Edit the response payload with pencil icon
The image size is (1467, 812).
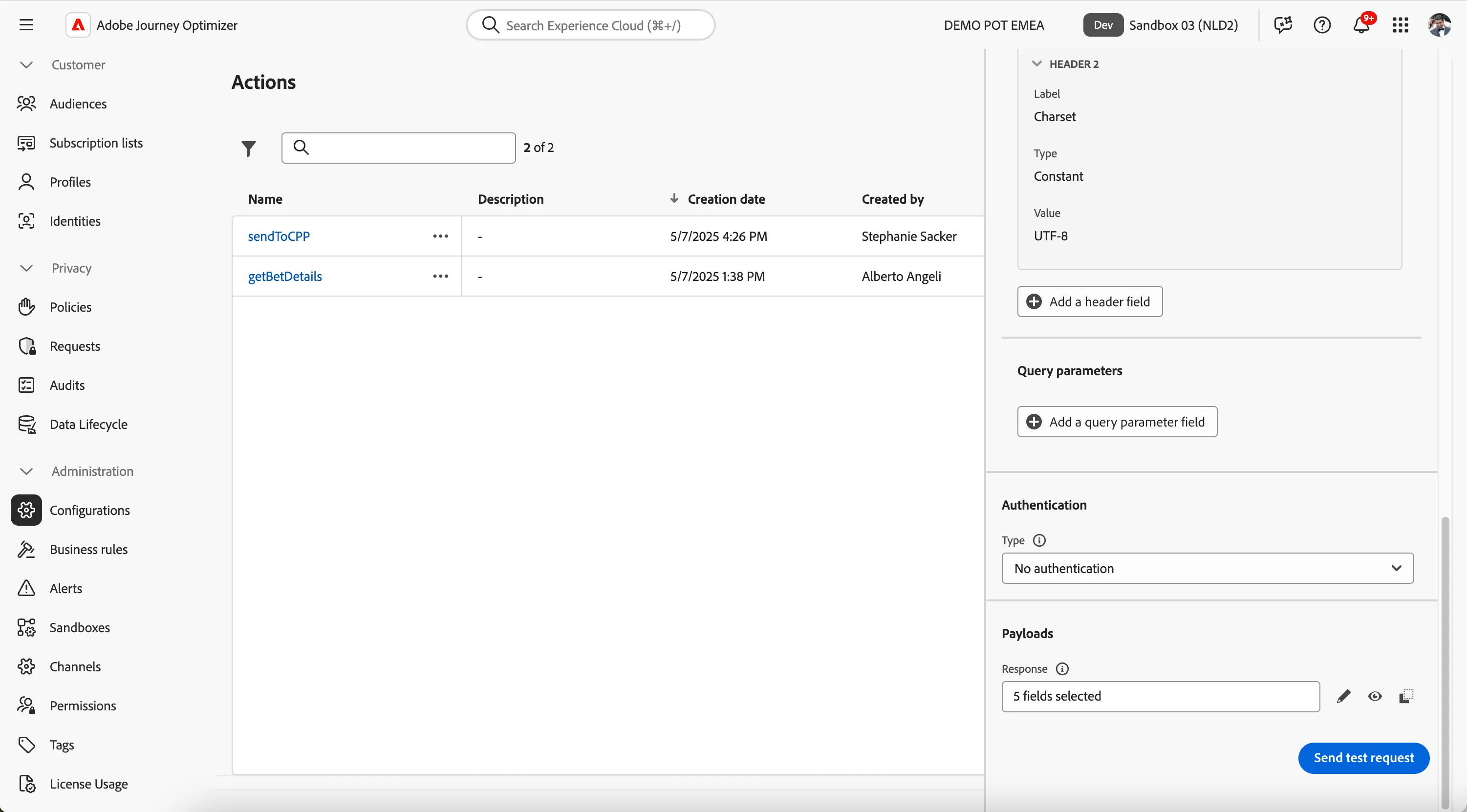(1343, 696)
